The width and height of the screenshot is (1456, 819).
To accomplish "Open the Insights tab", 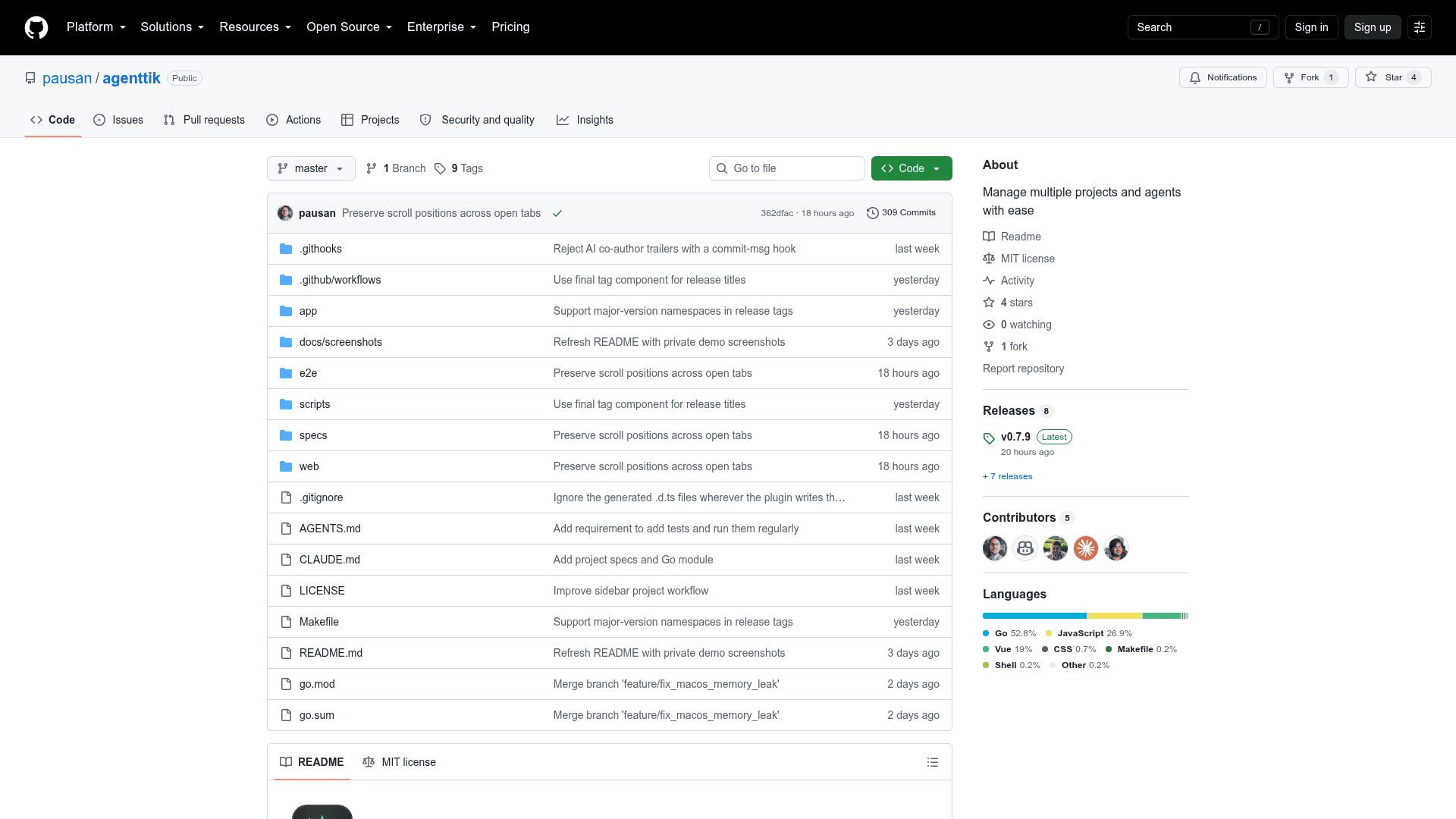I will pos(585,120).
